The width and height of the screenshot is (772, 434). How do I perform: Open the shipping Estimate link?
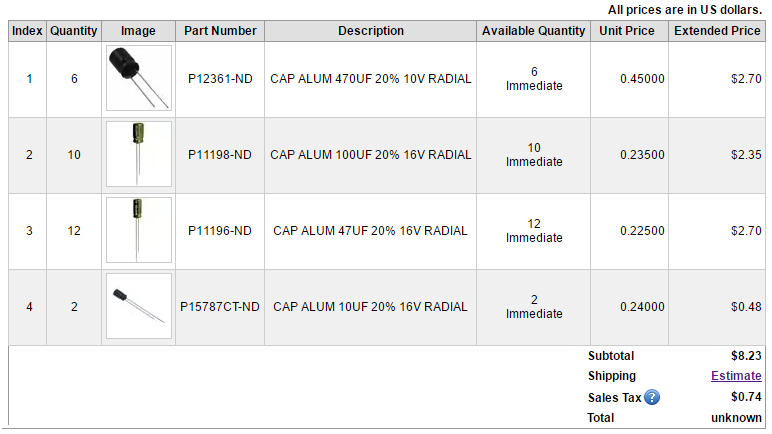click(x=736, y=376)
